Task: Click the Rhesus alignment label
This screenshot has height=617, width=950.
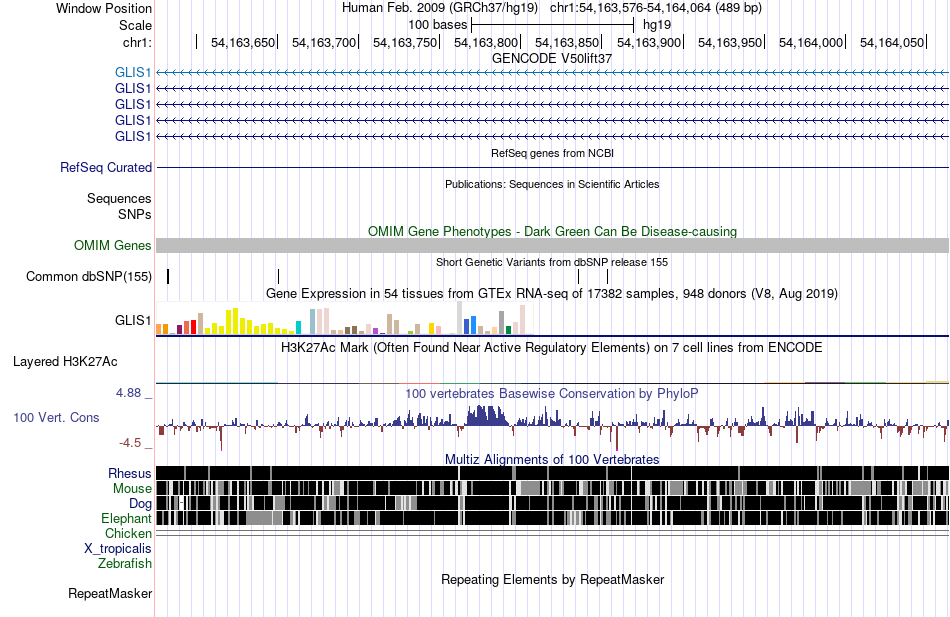Action: point(130,473)
